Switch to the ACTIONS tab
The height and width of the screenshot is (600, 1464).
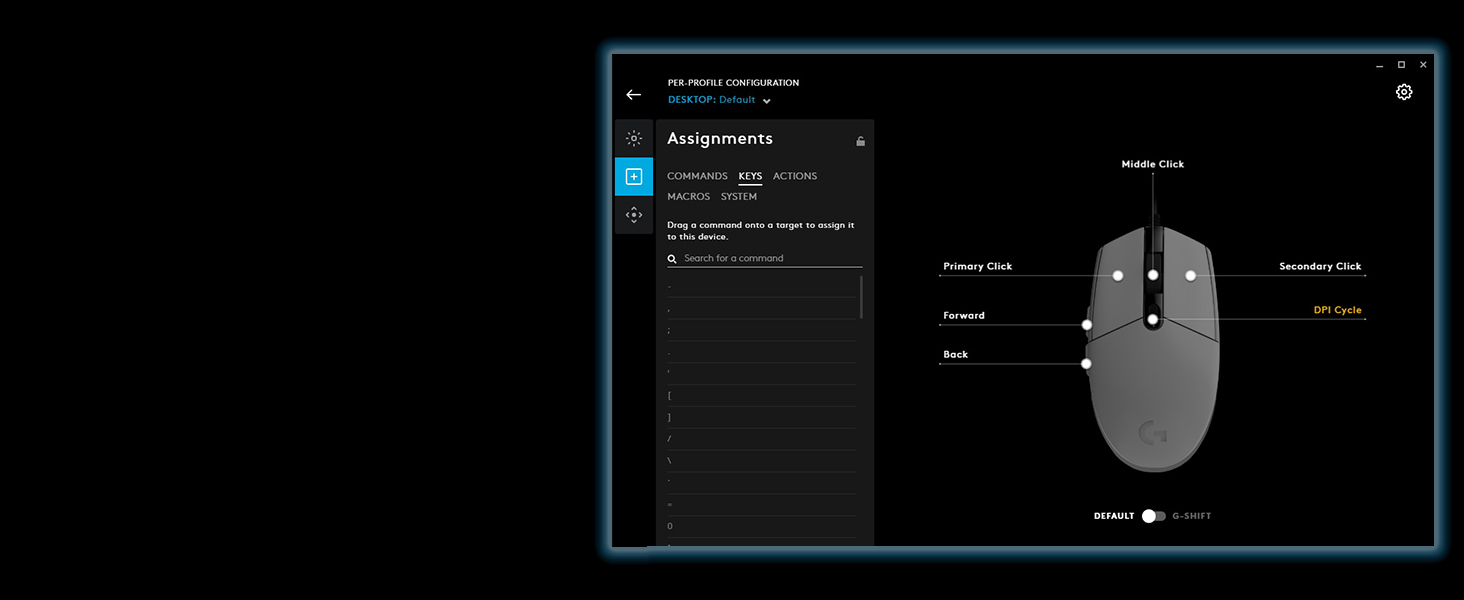[x=795, y=176]
